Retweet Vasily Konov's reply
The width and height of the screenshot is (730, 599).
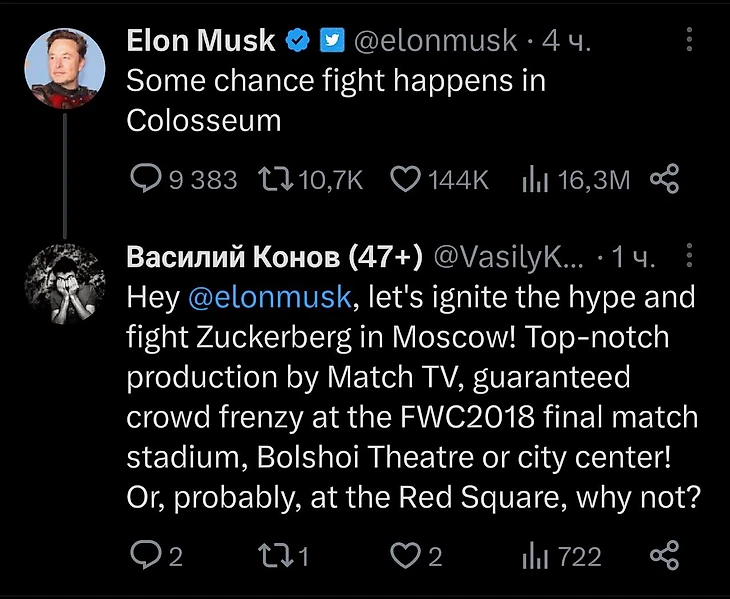click(x=273, y=555)
